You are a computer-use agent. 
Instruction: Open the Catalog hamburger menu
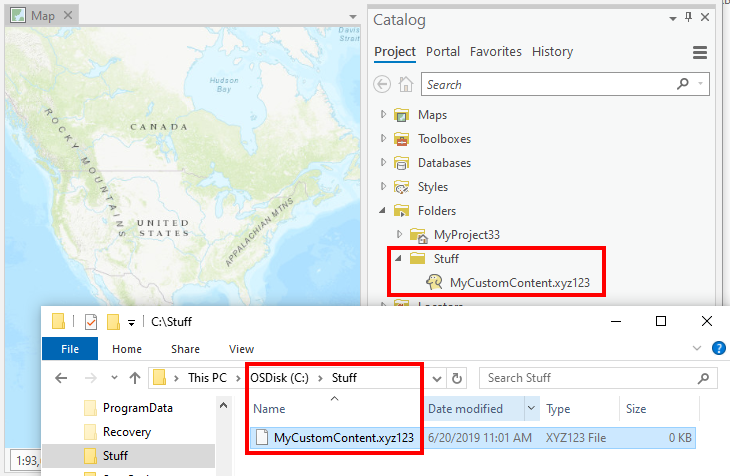(700, 52)
